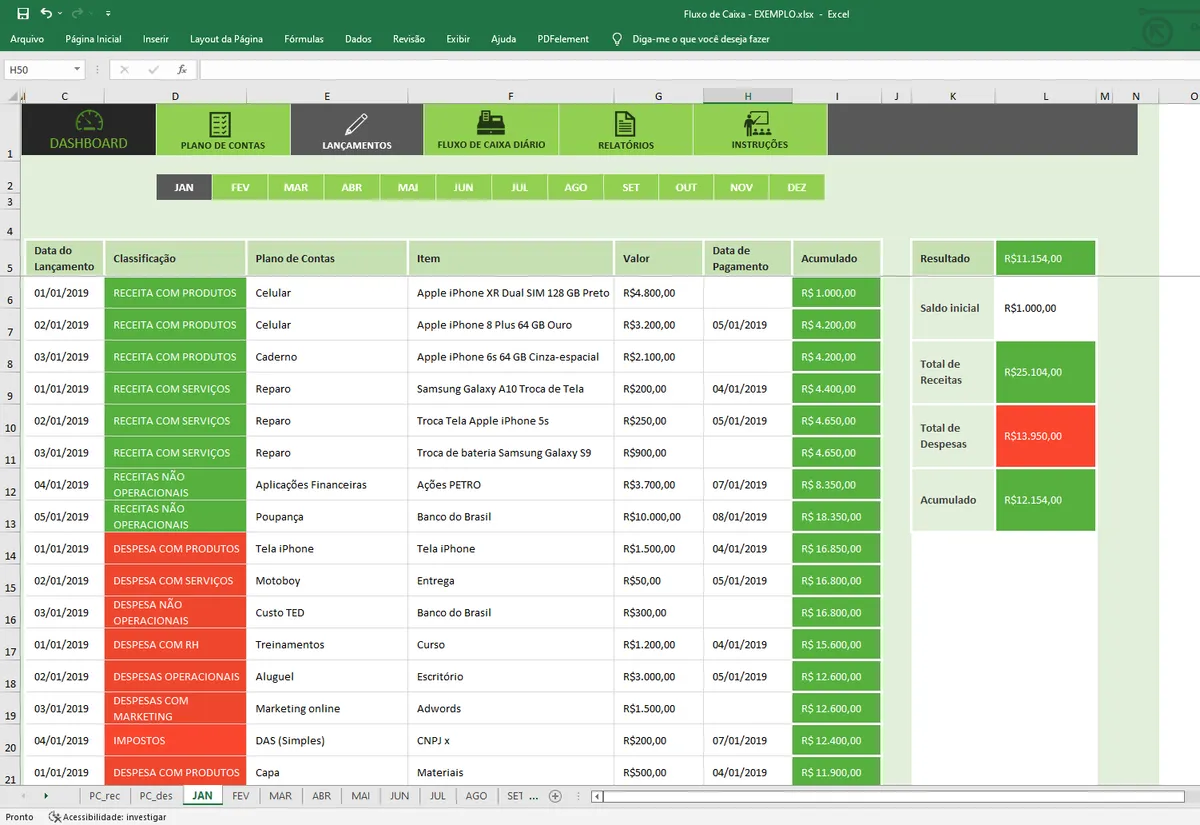Expand the Name Box dropdown arrow
Screen dimensions: 1200x825
(77, 70)
